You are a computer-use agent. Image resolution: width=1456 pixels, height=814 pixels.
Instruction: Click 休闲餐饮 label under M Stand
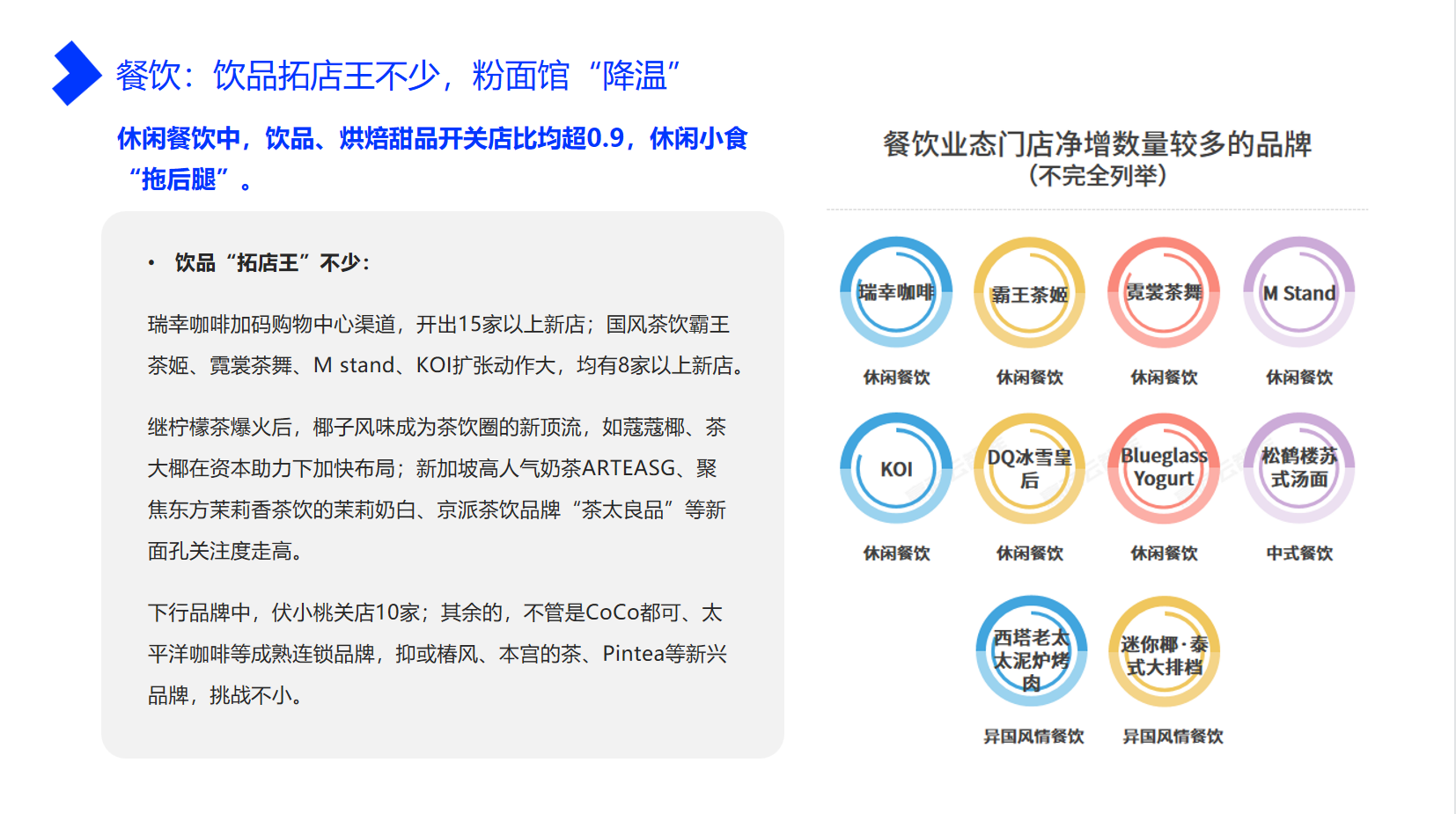pos(1299,378)
